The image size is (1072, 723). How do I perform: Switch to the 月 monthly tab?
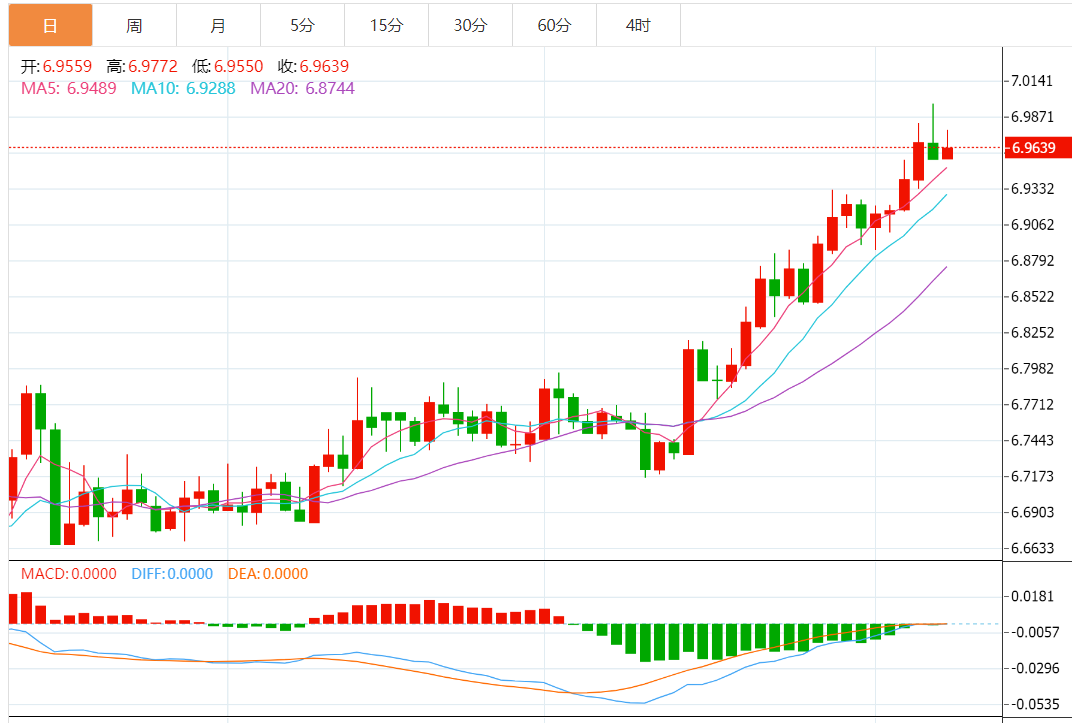click(x=219, y=25)
